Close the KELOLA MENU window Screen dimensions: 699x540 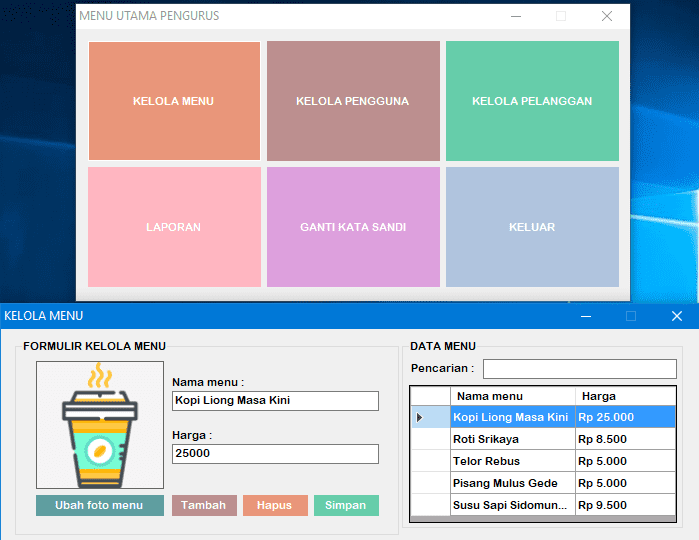tap(676, 316)
